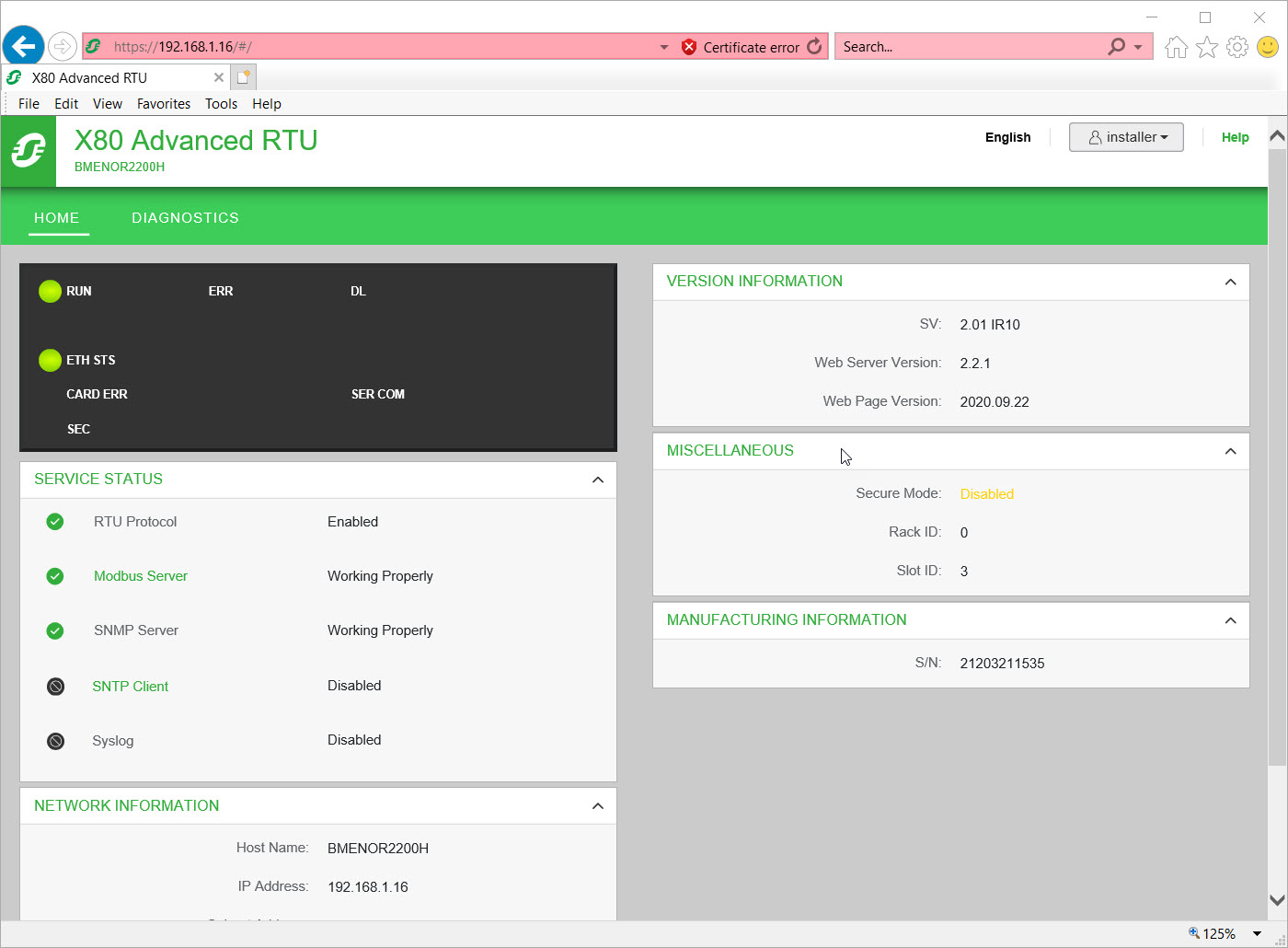Open the File menu
This screenshot has width=1288, height=948.
point(29,104)
